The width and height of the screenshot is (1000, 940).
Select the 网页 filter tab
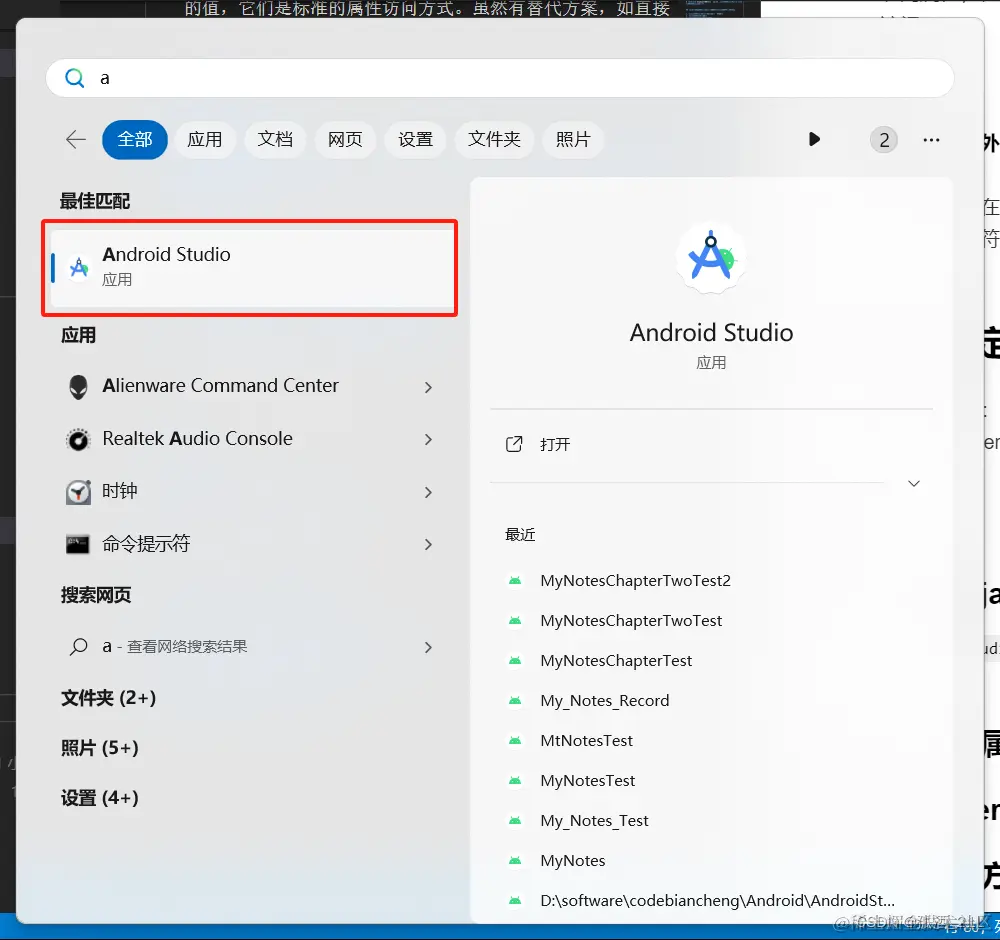(x=345, y=139)
